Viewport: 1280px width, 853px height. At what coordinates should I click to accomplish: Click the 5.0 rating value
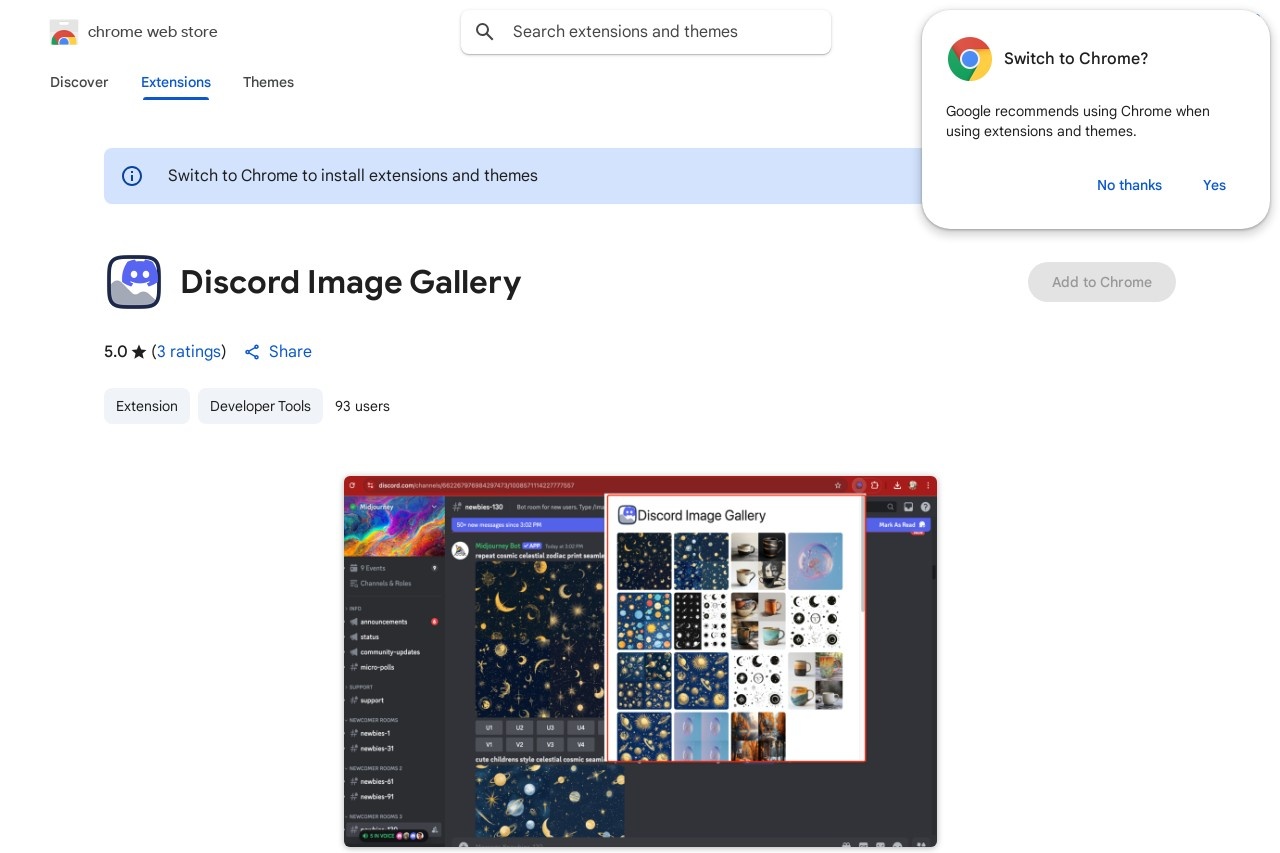click(116, 352)
